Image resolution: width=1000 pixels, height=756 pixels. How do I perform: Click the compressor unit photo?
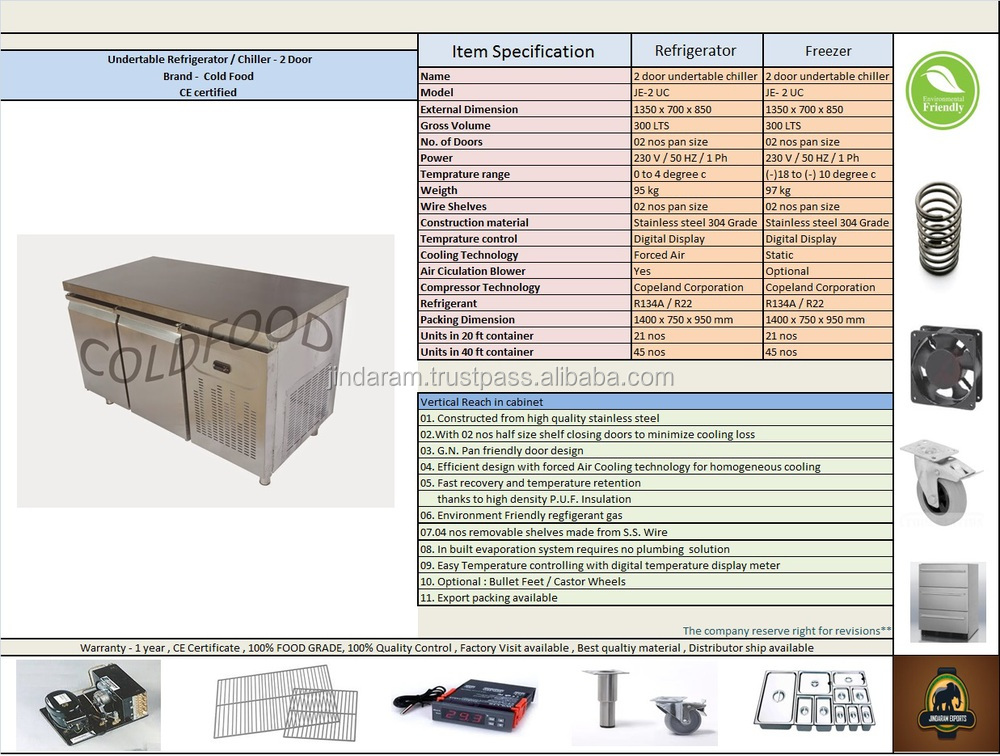tap(89, 704)
